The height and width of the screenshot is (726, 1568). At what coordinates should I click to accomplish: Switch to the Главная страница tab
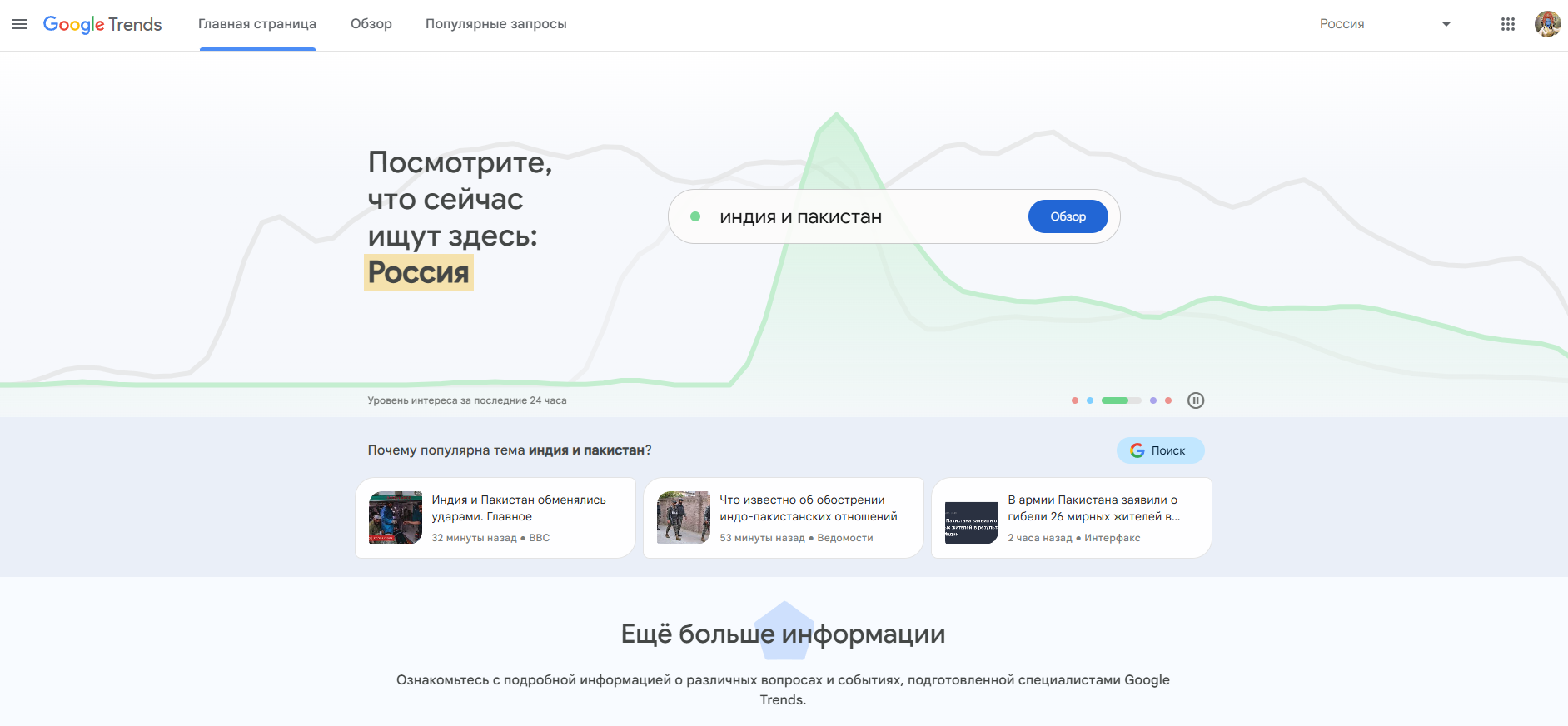(x=257, y=24)
